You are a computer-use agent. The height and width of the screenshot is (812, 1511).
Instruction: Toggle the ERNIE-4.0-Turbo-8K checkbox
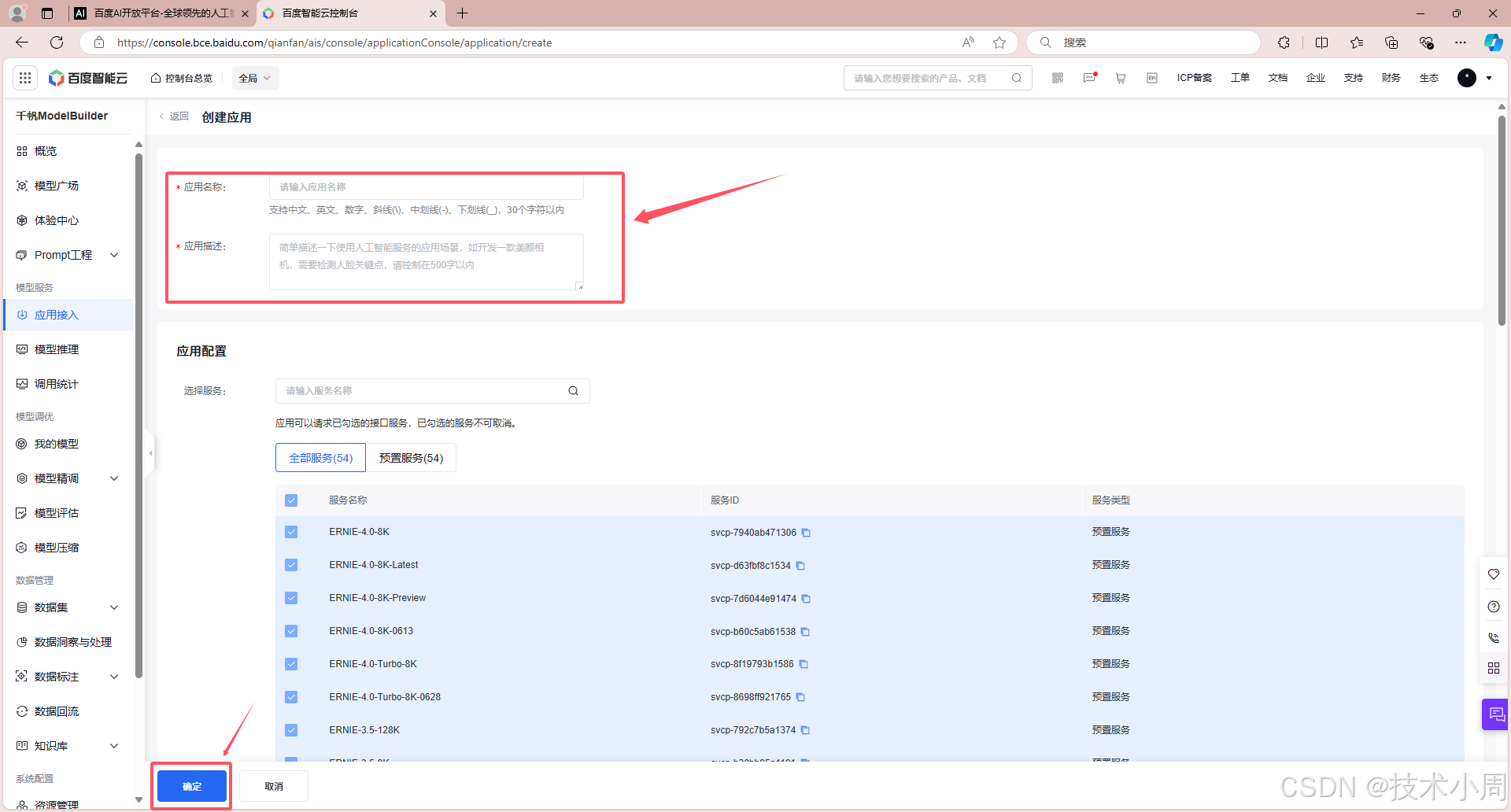click(x=291, y=664)
